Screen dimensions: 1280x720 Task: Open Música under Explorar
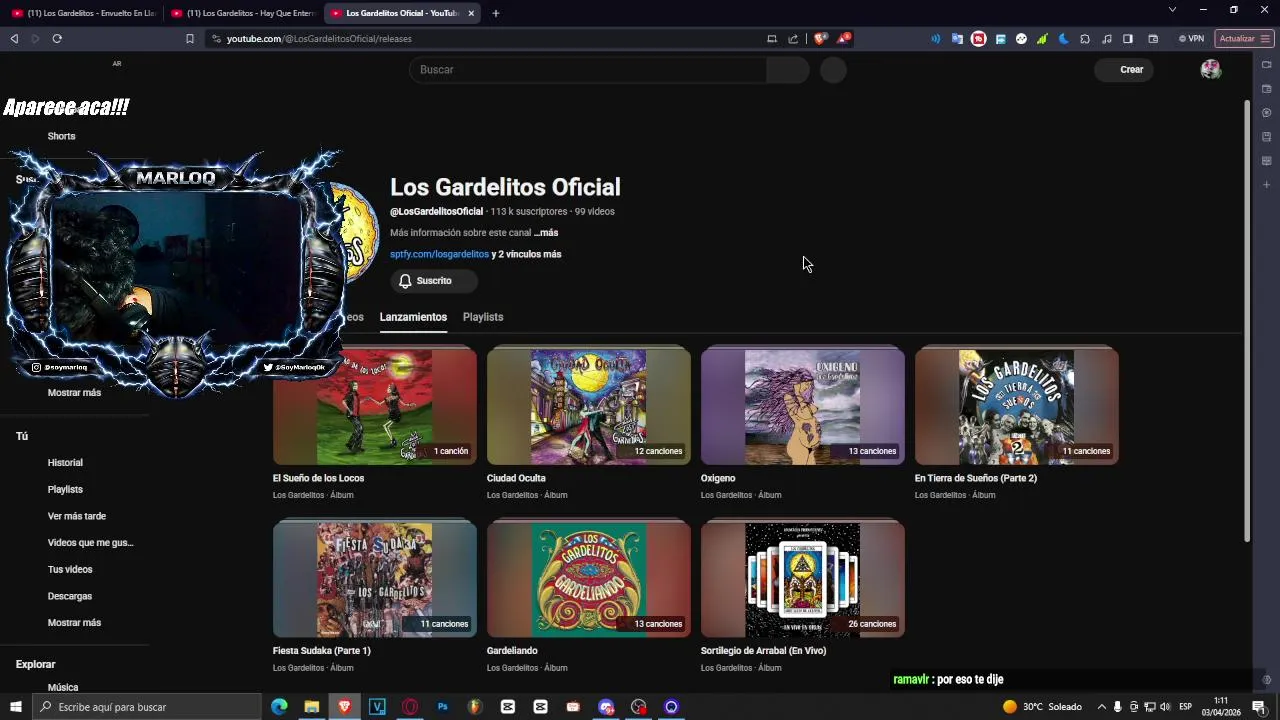[62, 688]
